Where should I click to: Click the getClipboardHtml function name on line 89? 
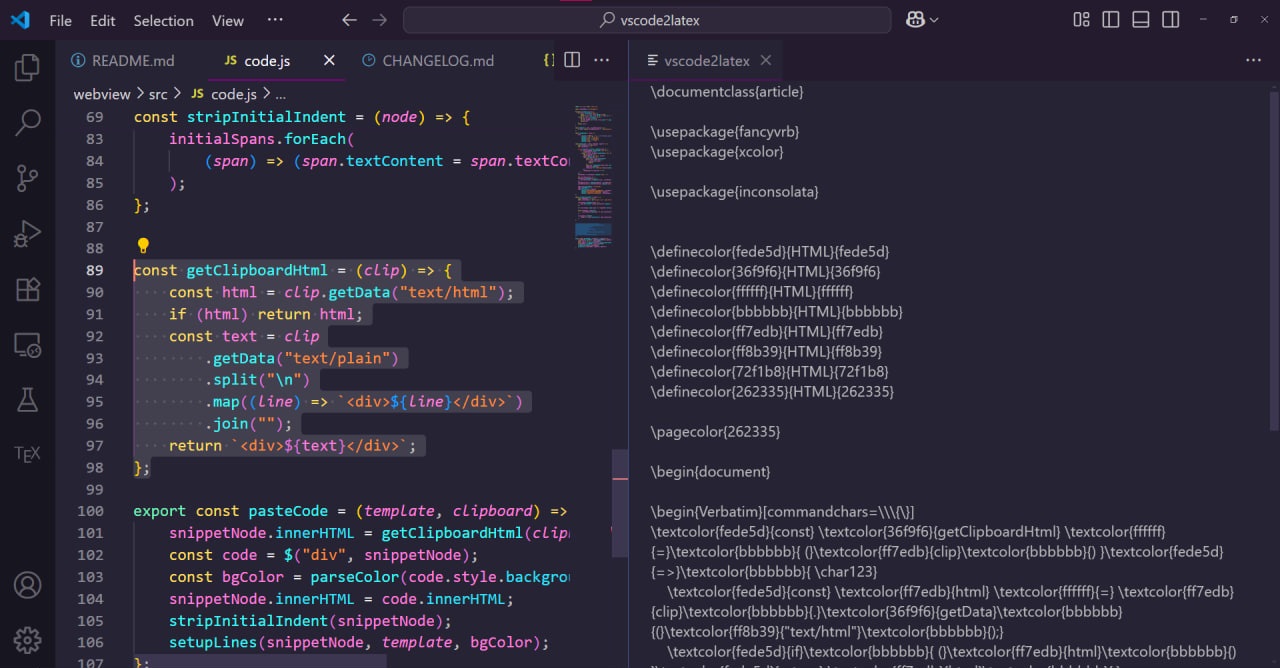click(x=257, y=270)
